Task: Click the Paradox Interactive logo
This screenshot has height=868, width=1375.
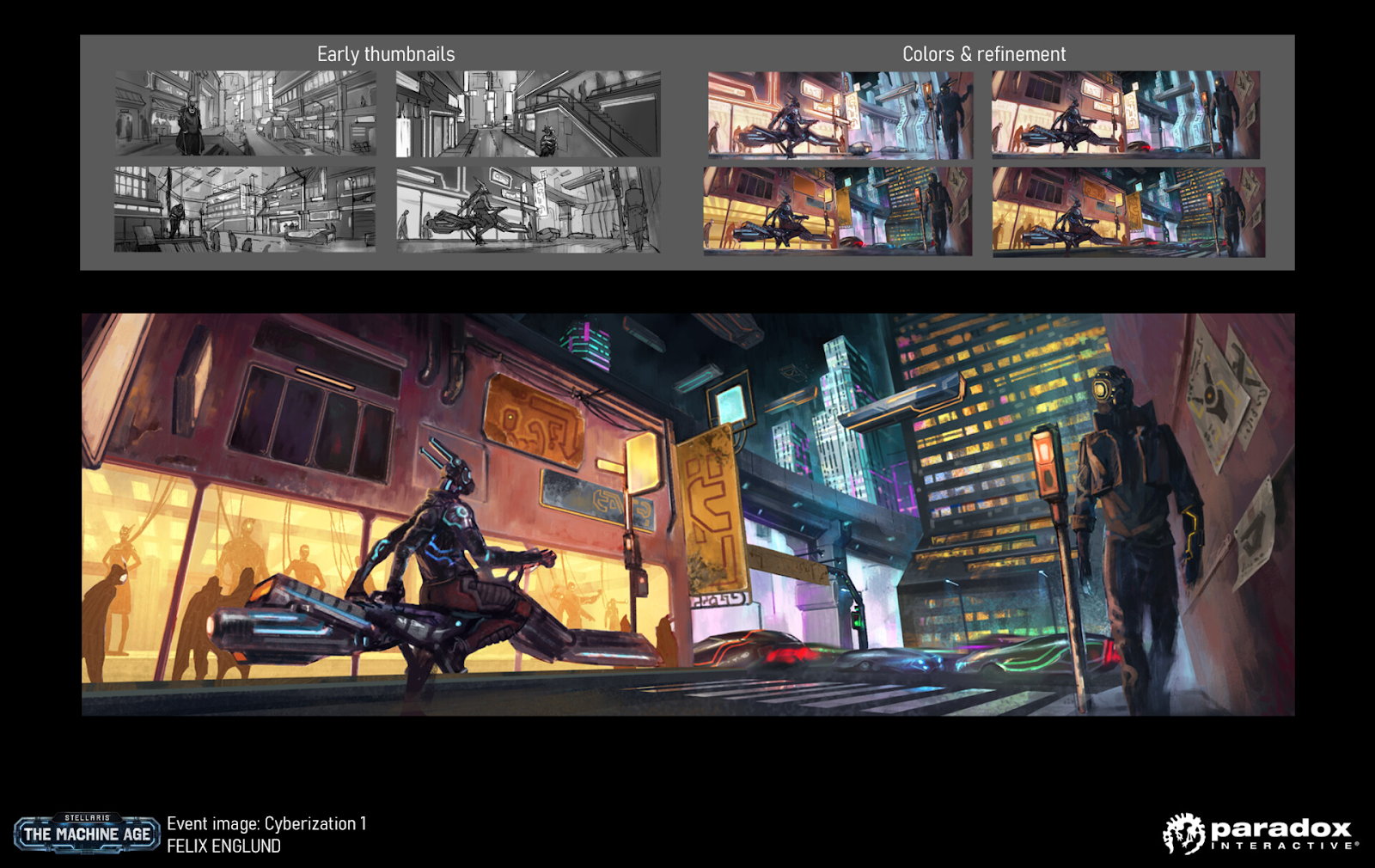Action: coord(1260,834)
